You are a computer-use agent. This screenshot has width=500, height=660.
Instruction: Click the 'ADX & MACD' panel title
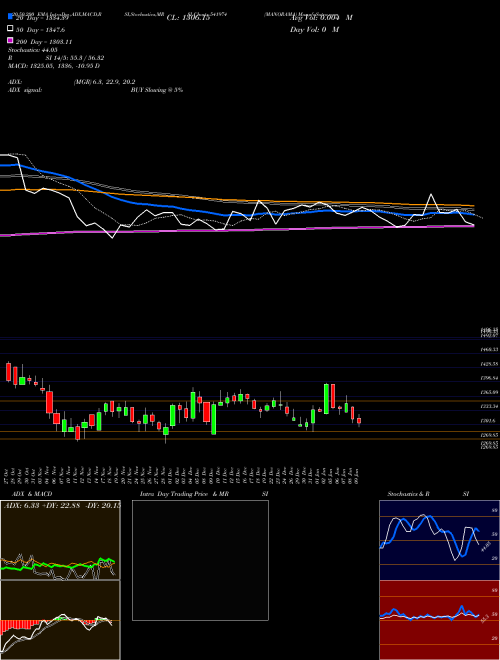click(x=32, y=494)
